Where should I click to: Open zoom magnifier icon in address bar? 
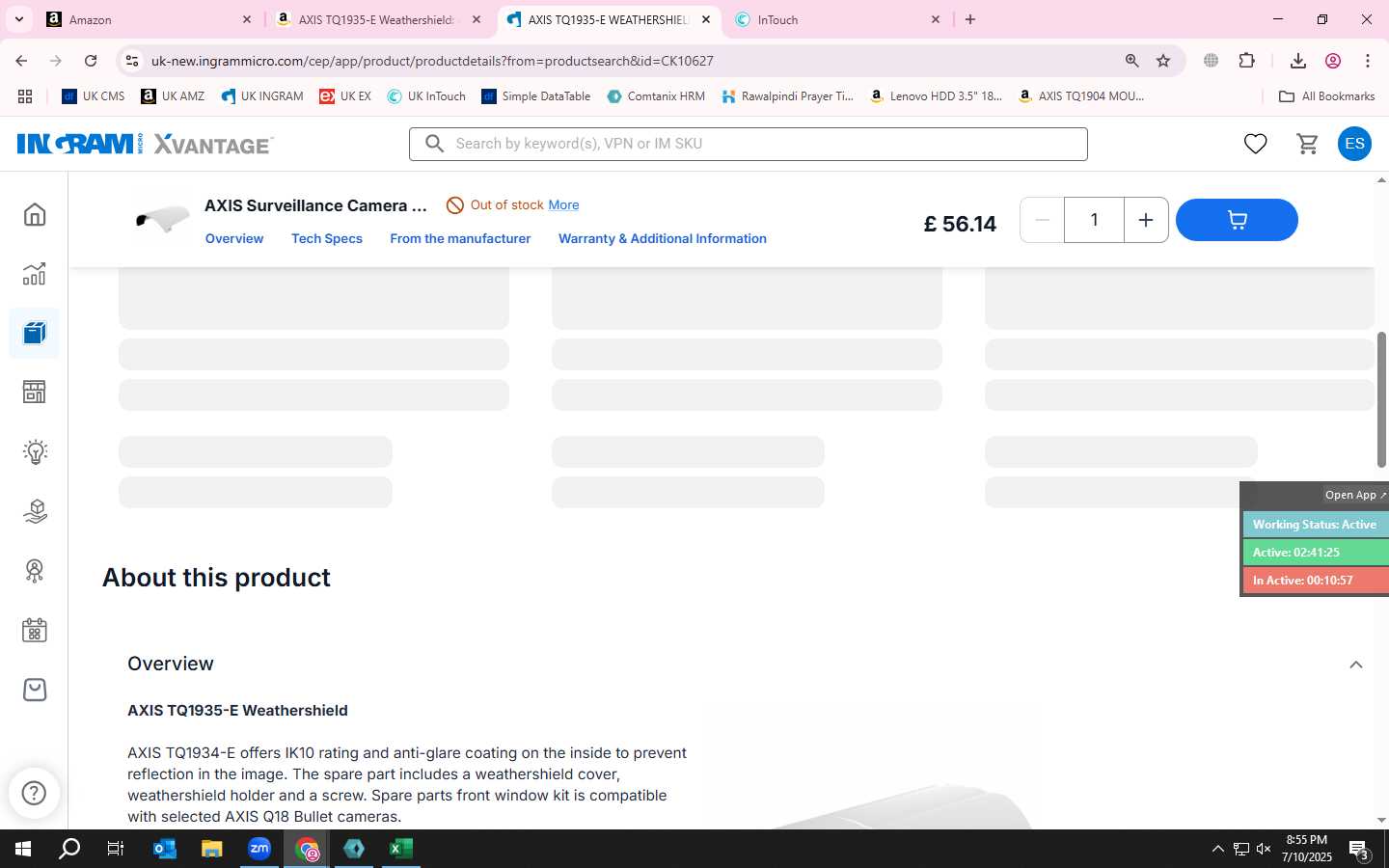tap(1131, 61)
